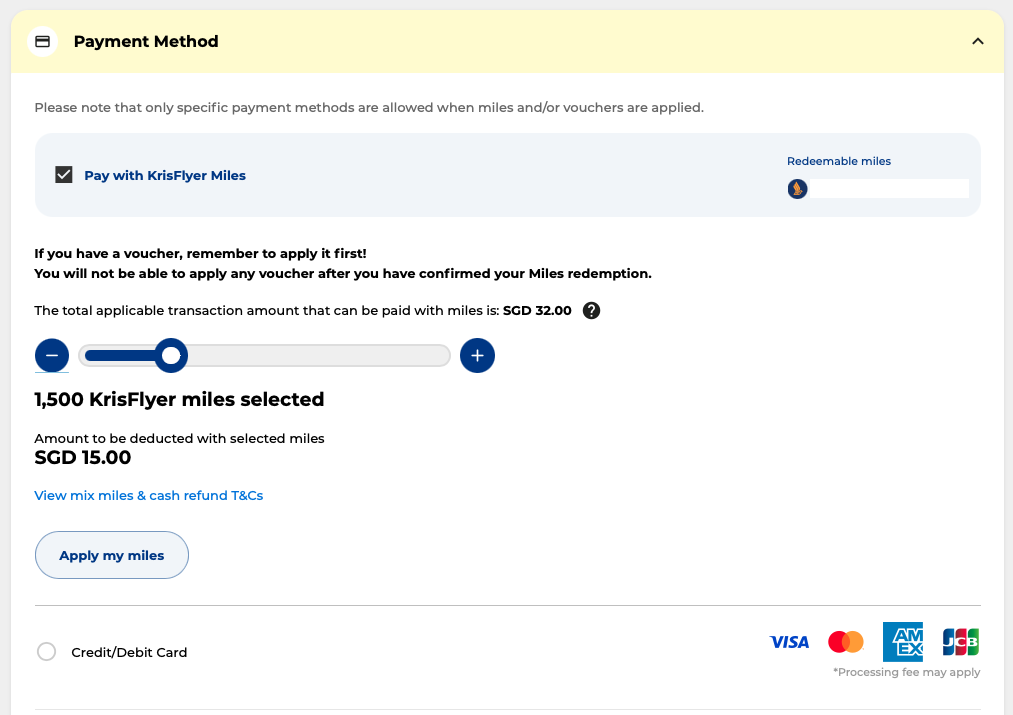Collapse the Payment Method section chevron
Image resolution: width=1013 pixels, height=715 pixels.
977,41
